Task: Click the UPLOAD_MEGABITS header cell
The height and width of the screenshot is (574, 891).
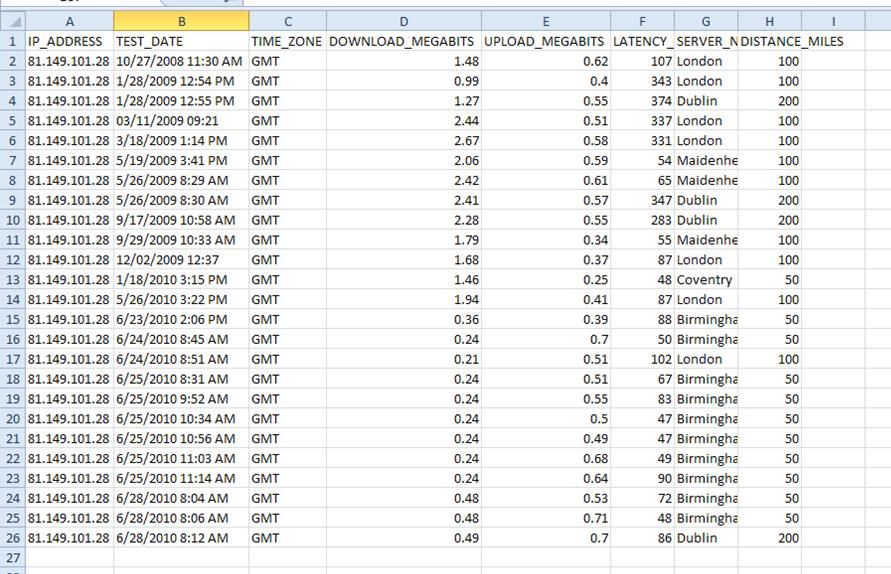Action: (545, 41)
